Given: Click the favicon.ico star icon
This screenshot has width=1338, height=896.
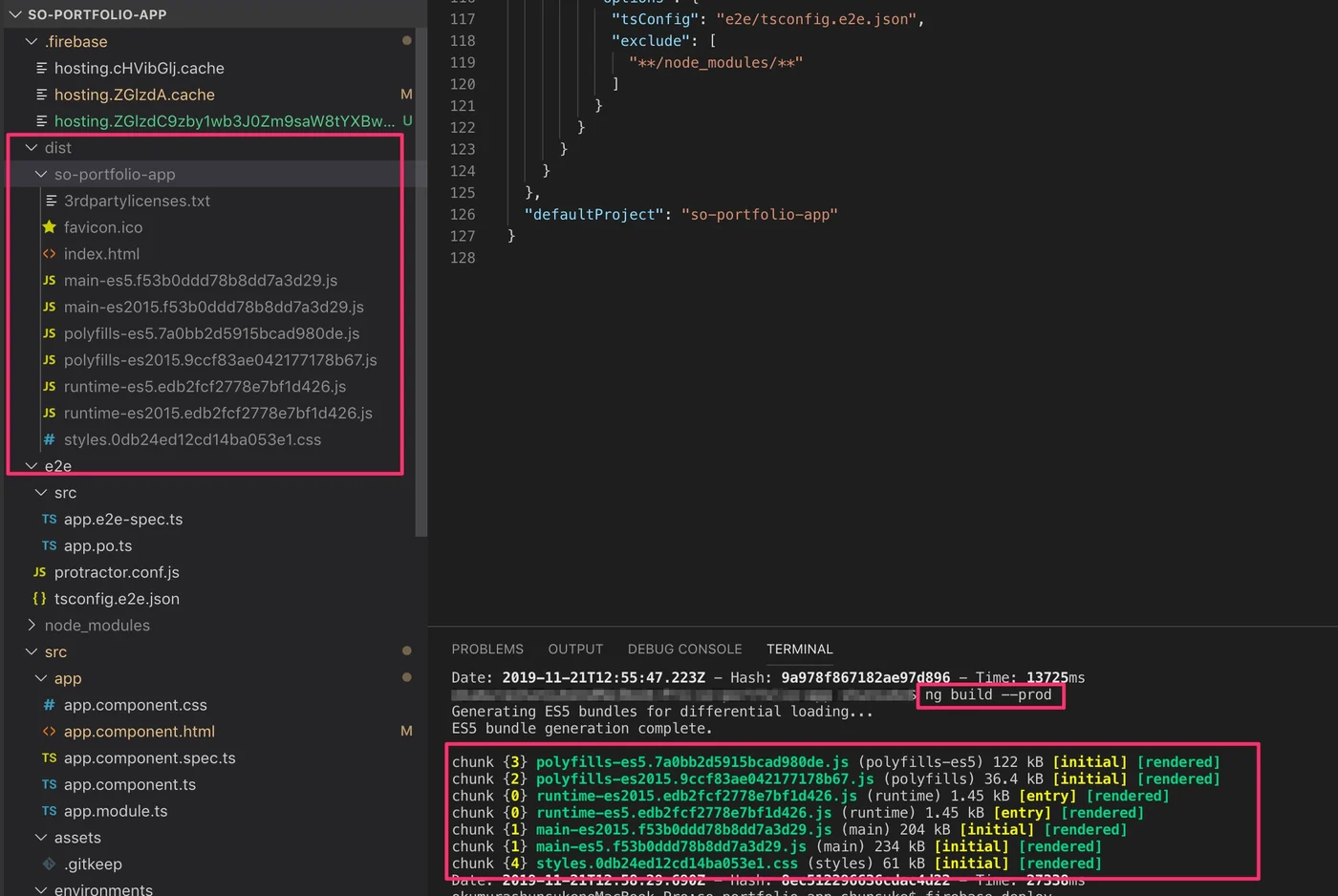Looking at the screenshot, I should [x=50, y=227].
